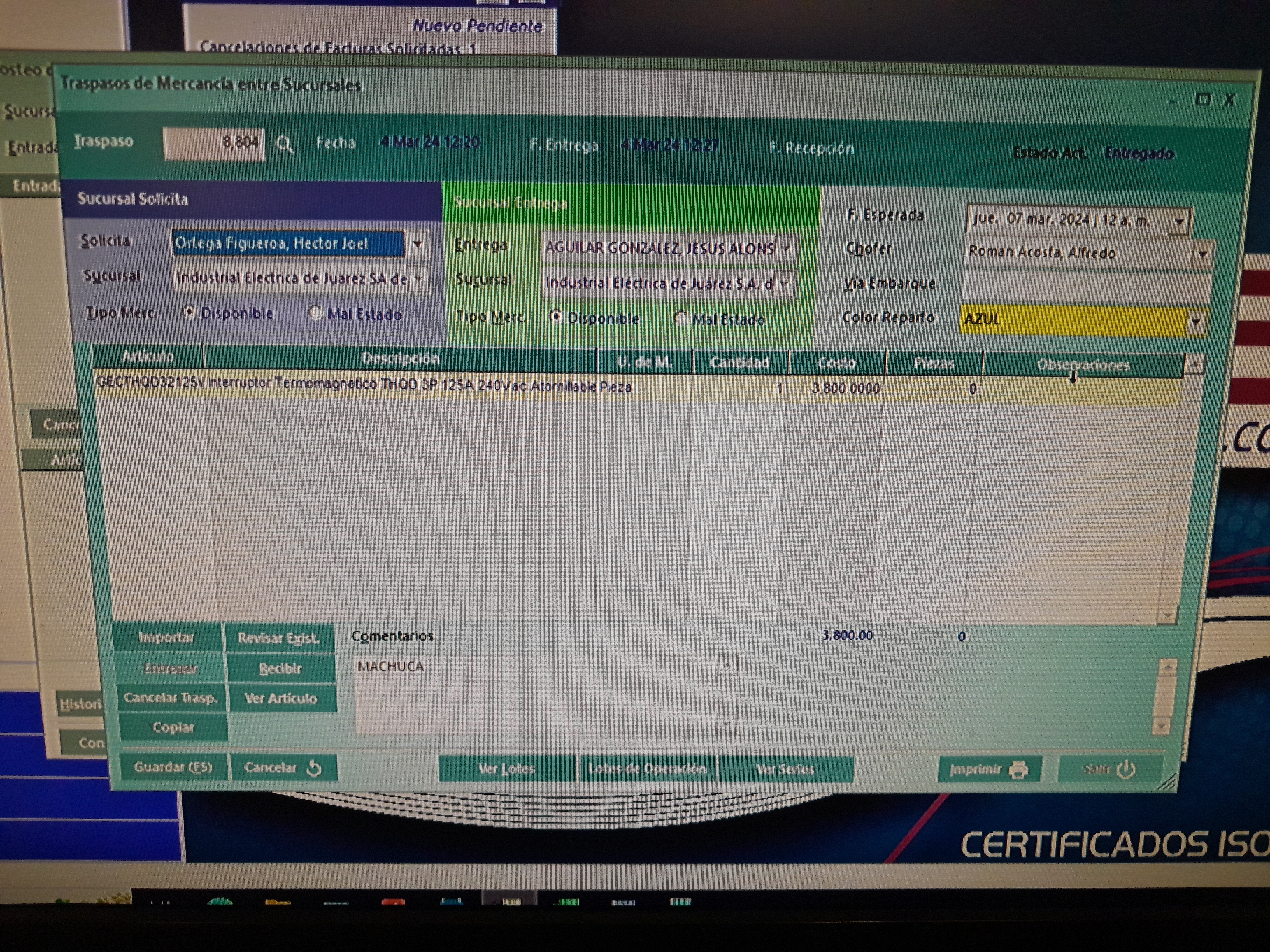Click the Observaciones column header
Screen dimensions: 1270x952
click(1083, 365)
